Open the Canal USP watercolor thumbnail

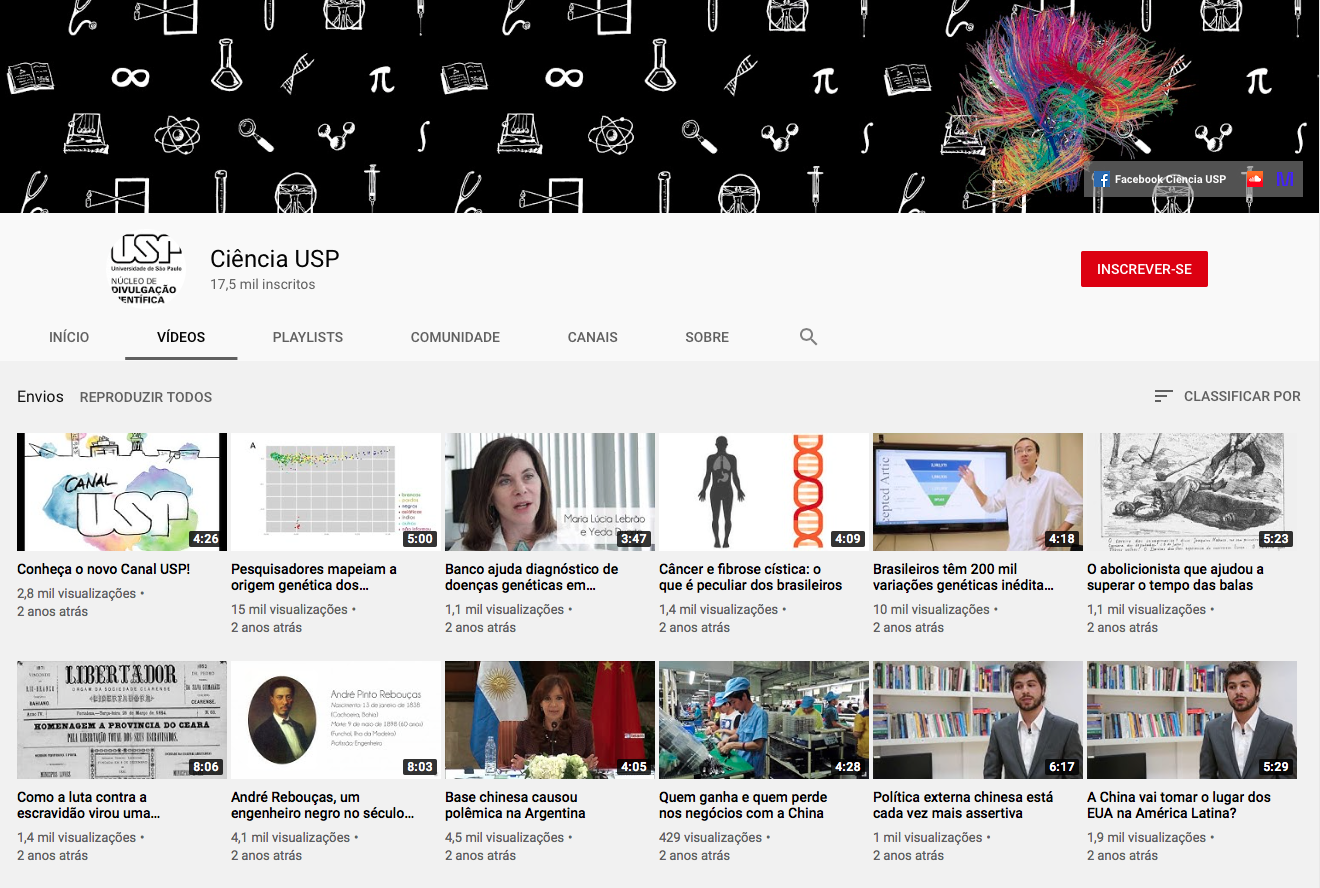pyautogui.click(x=122, y=492)
